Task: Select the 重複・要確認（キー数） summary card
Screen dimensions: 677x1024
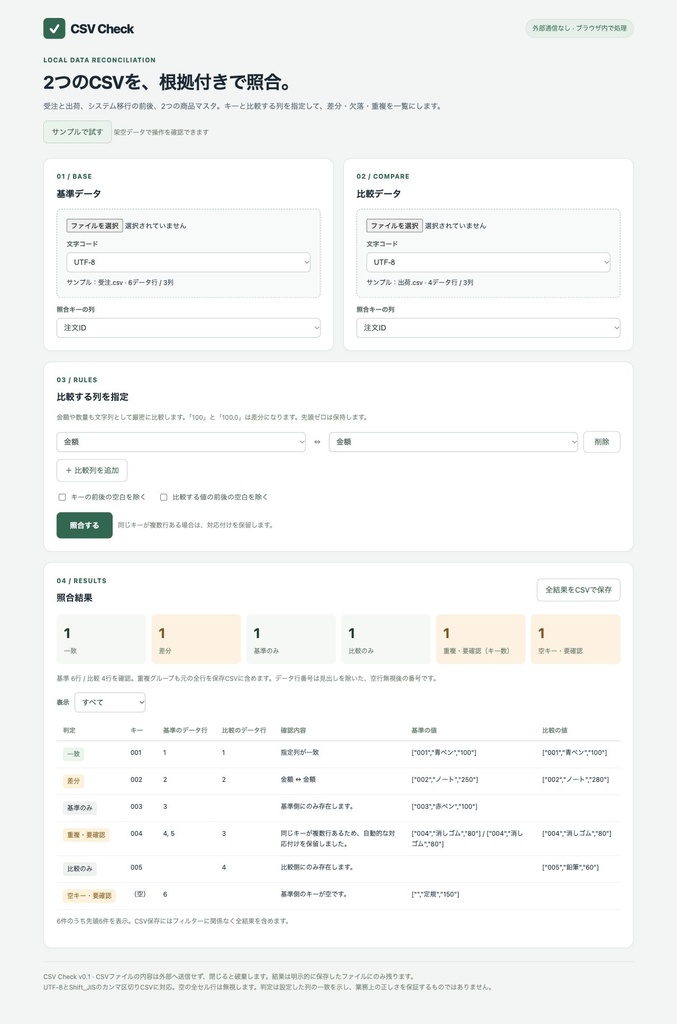Action: [x=480, y=639]
